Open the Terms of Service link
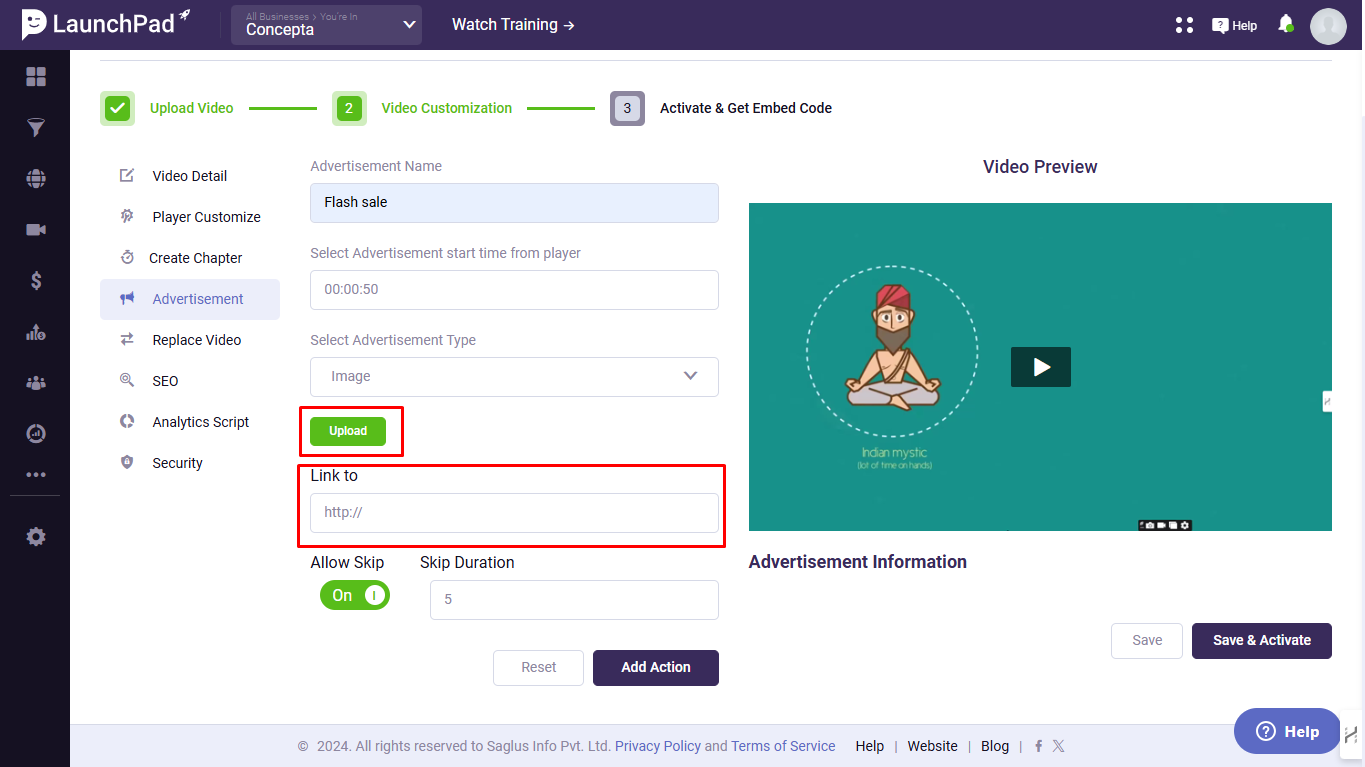 [783, 746]
